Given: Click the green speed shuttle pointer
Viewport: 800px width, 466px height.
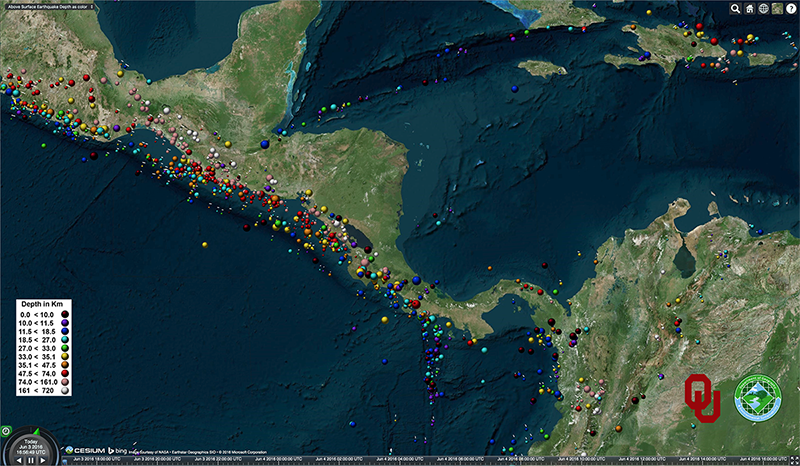Looking at the screenshot, I should (x=37, y=432).
